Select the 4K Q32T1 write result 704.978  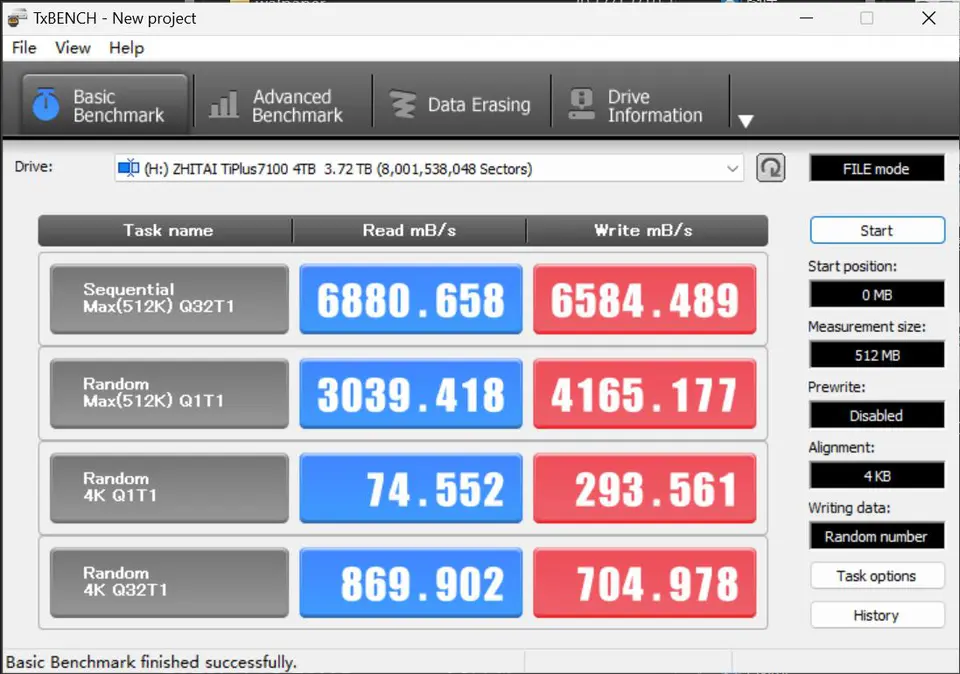pos(645,583)
